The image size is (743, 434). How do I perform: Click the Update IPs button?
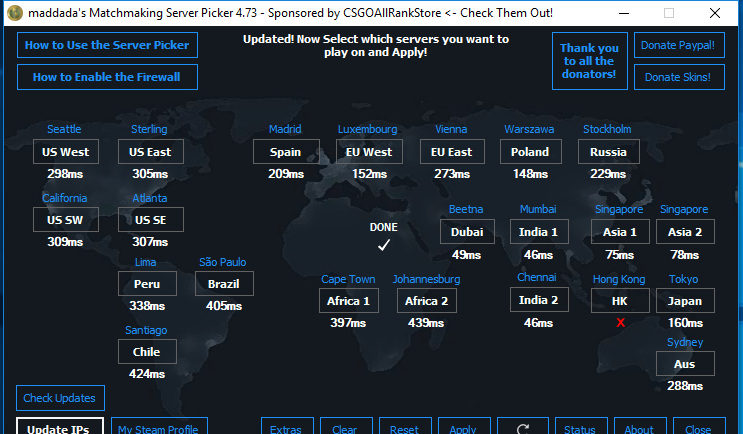point(58,427)
